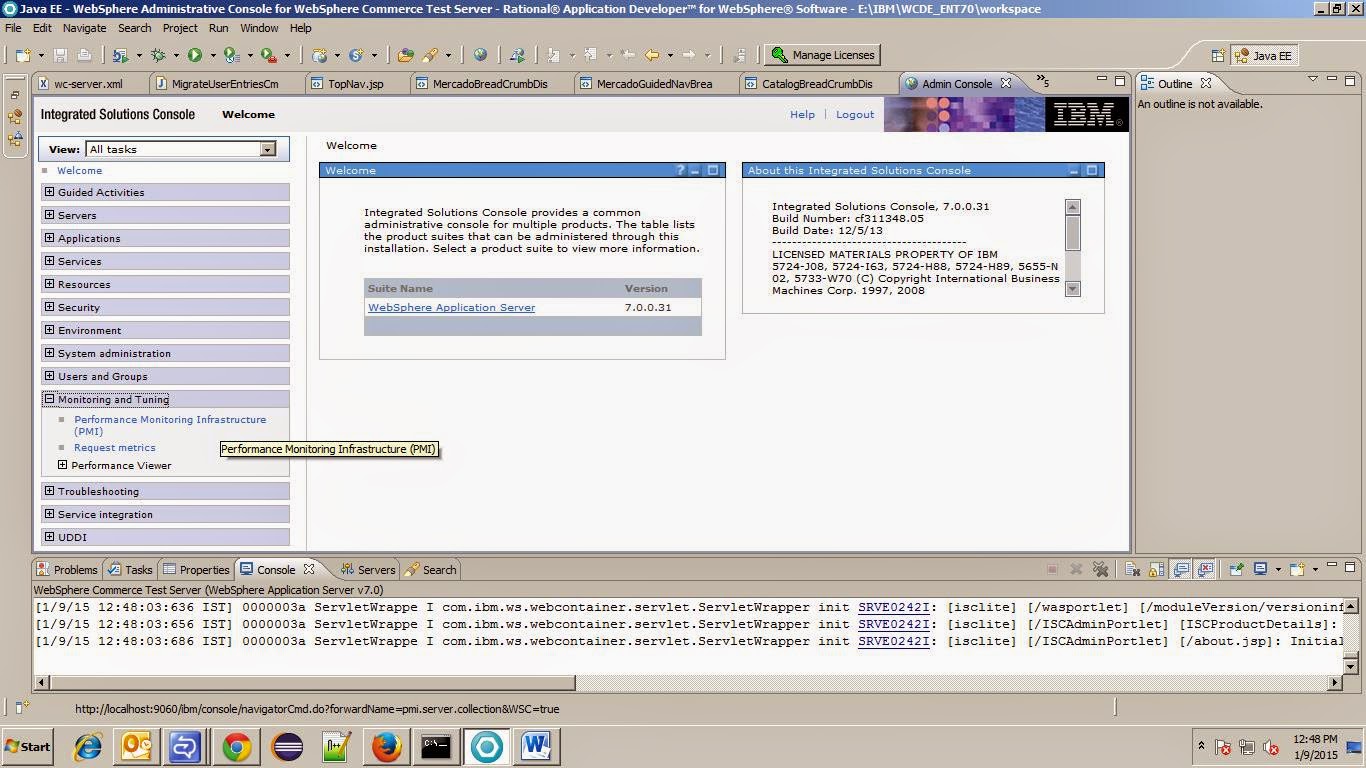Screen dimensions: 1366x768
Task: Expand Guided Activities in navigation tree
Action: [x=49, y=192]
